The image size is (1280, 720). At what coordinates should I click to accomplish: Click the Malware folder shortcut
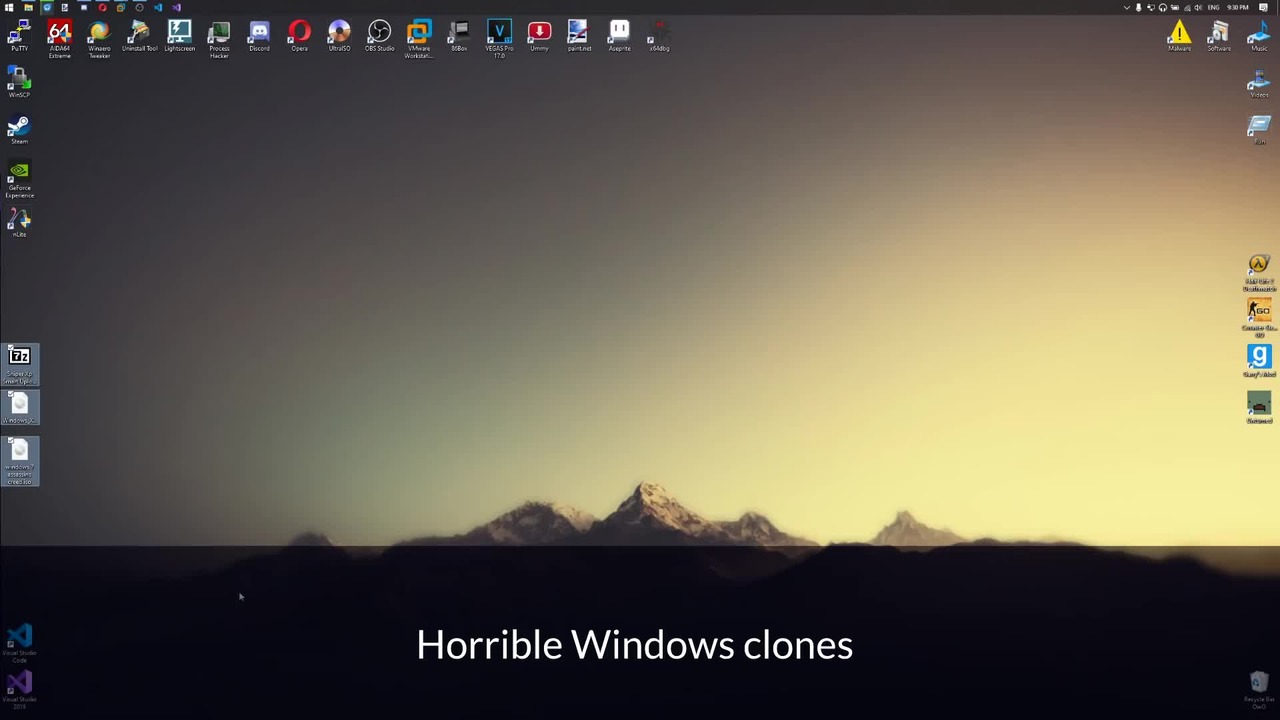(x=1179, y=34)
